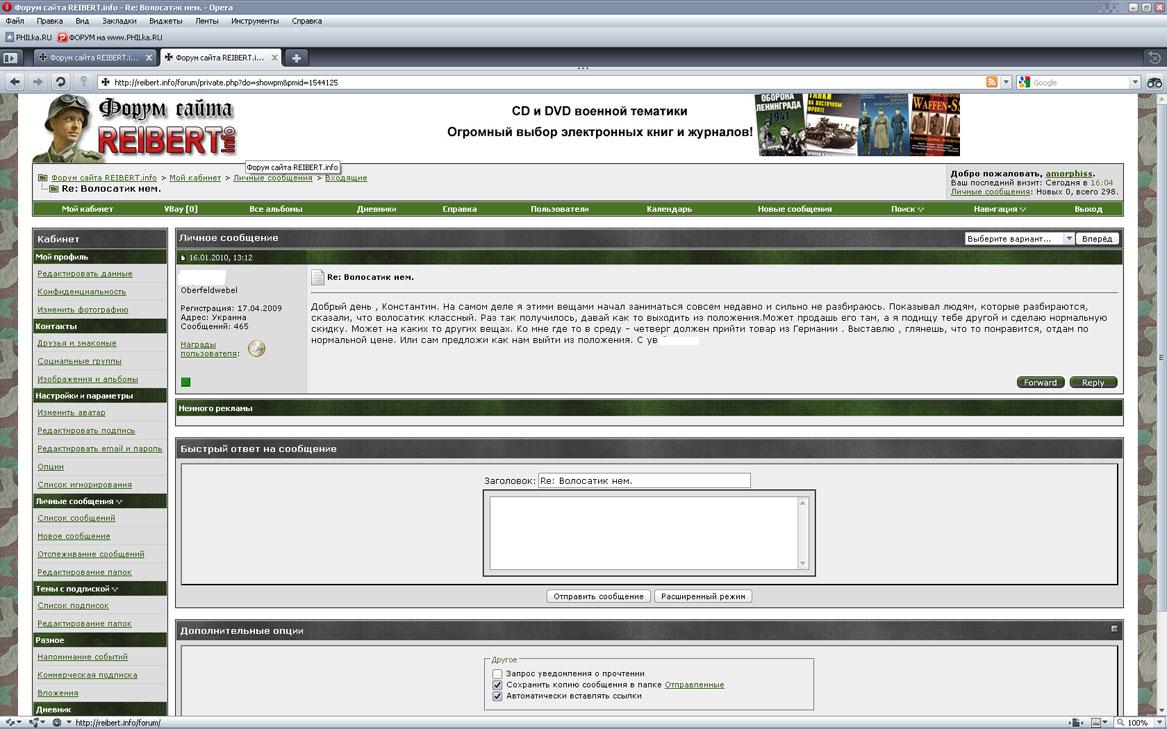This screenshot has width=1167, height=729.
Task: Click Отправить сообщение button
Action: pos(598,596)
